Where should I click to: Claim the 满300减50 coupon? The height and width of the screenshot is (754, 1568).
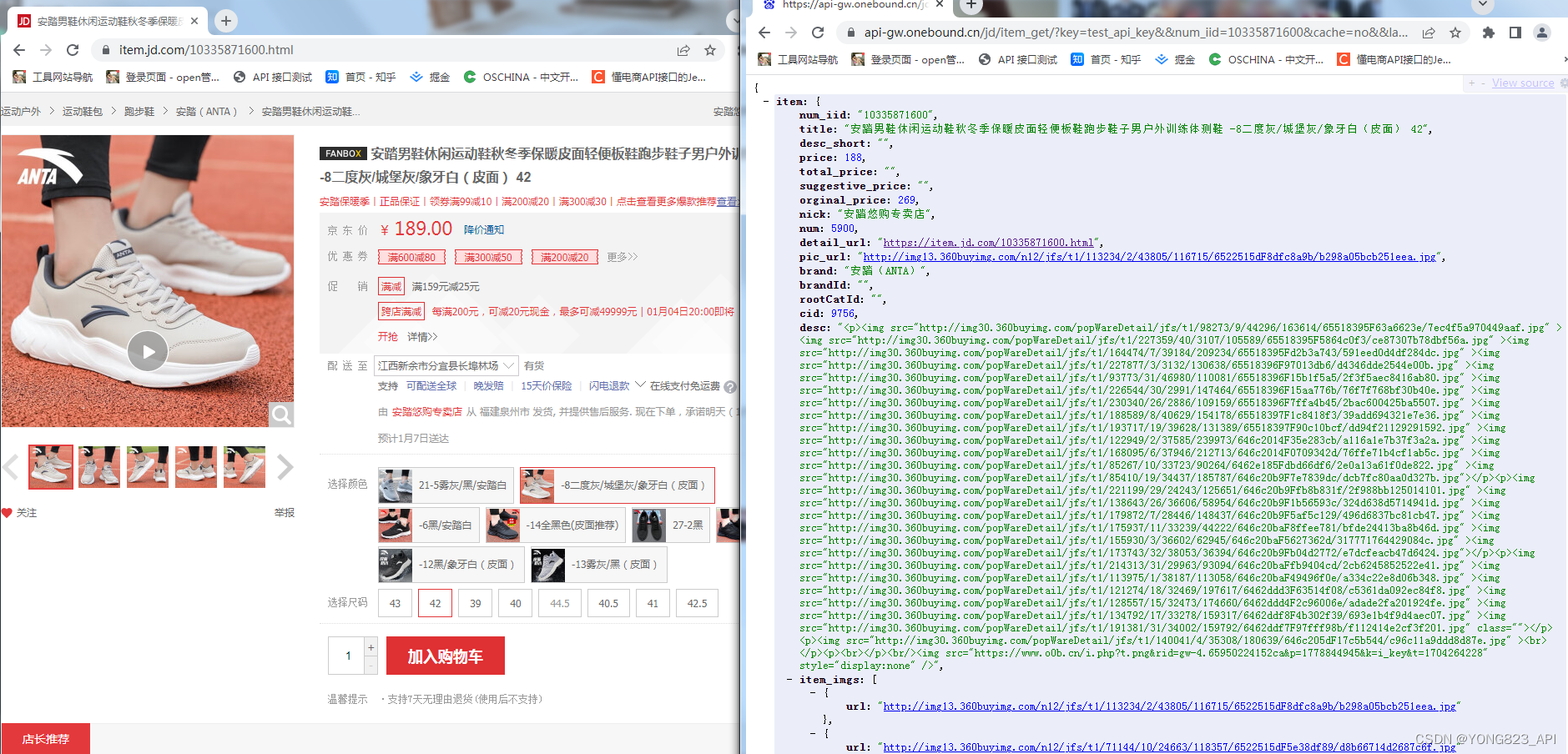[488, 258]
